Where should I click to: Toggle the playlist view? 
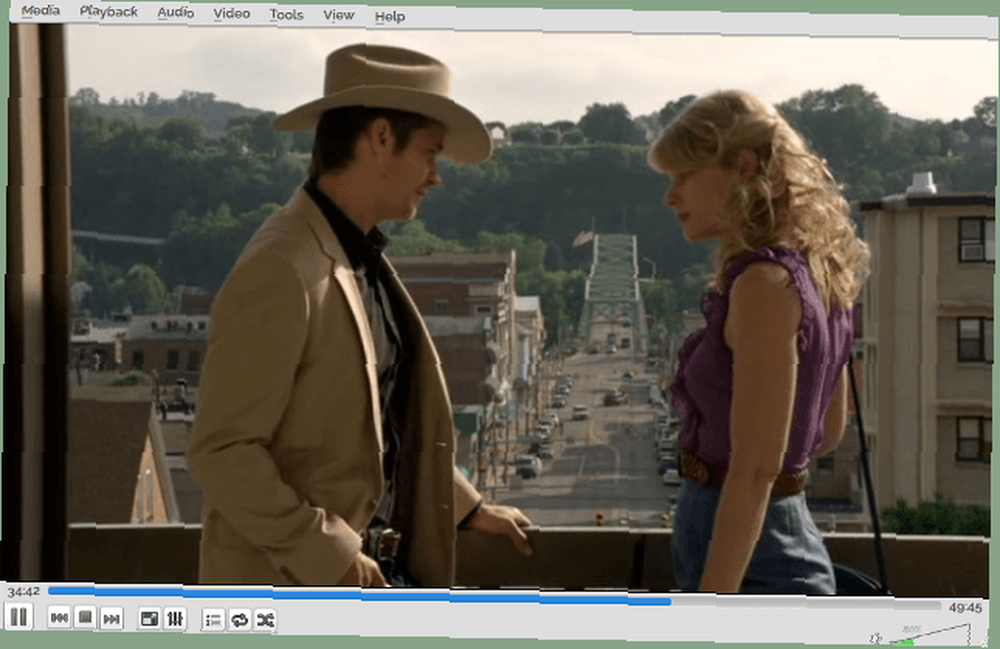213,620
